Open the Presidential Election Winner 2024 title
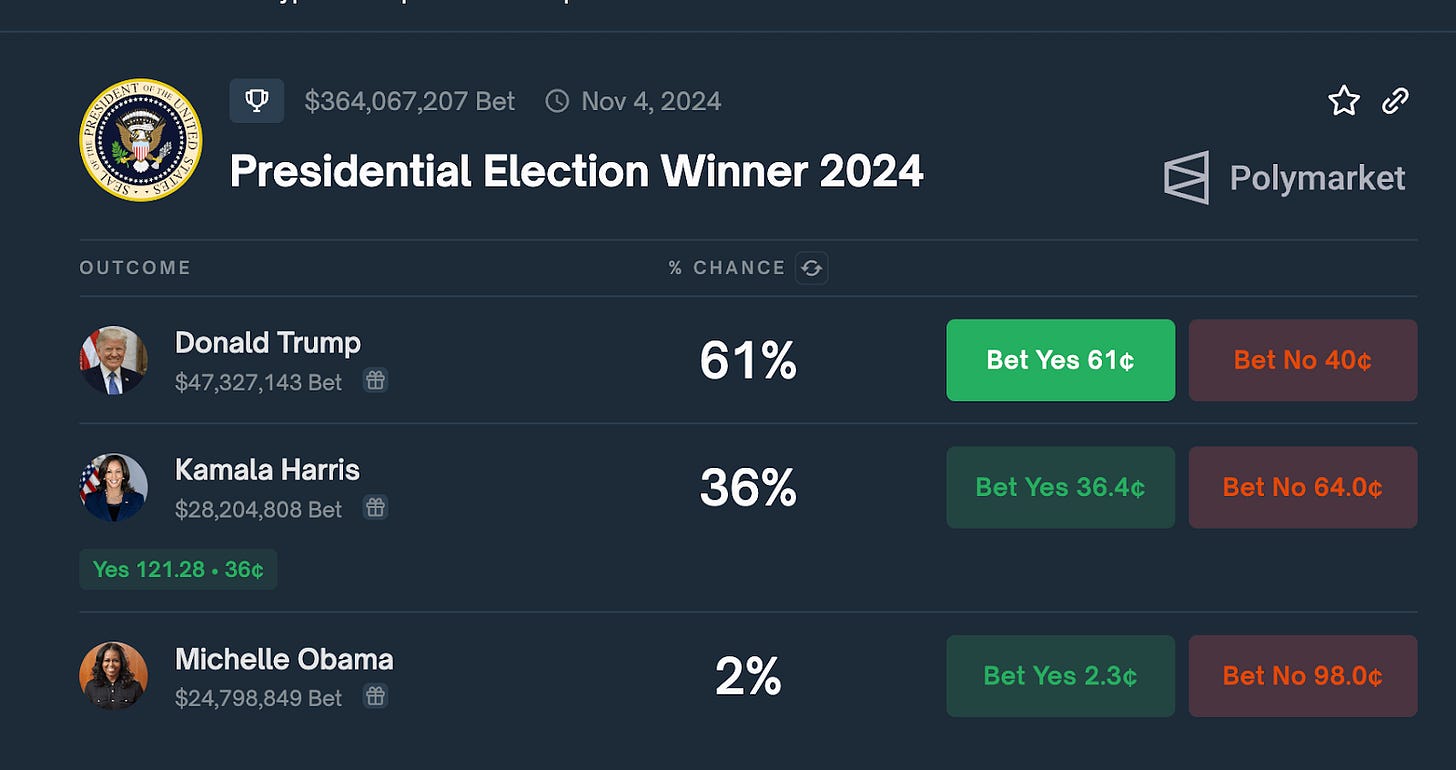 [x=576, y=172]
